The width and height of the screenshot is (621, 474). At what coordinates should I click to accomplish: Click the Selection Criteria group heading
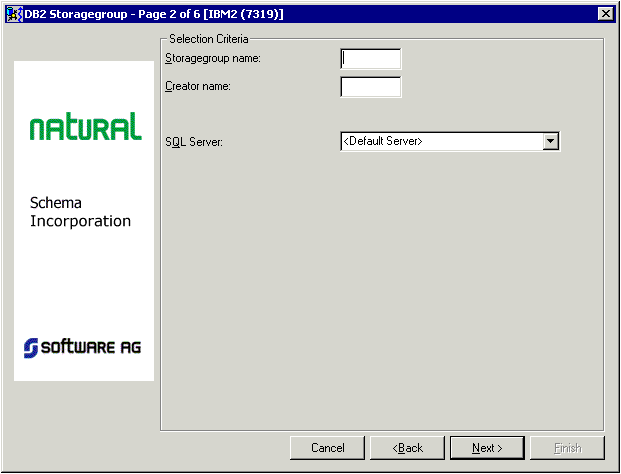(208, 39)
